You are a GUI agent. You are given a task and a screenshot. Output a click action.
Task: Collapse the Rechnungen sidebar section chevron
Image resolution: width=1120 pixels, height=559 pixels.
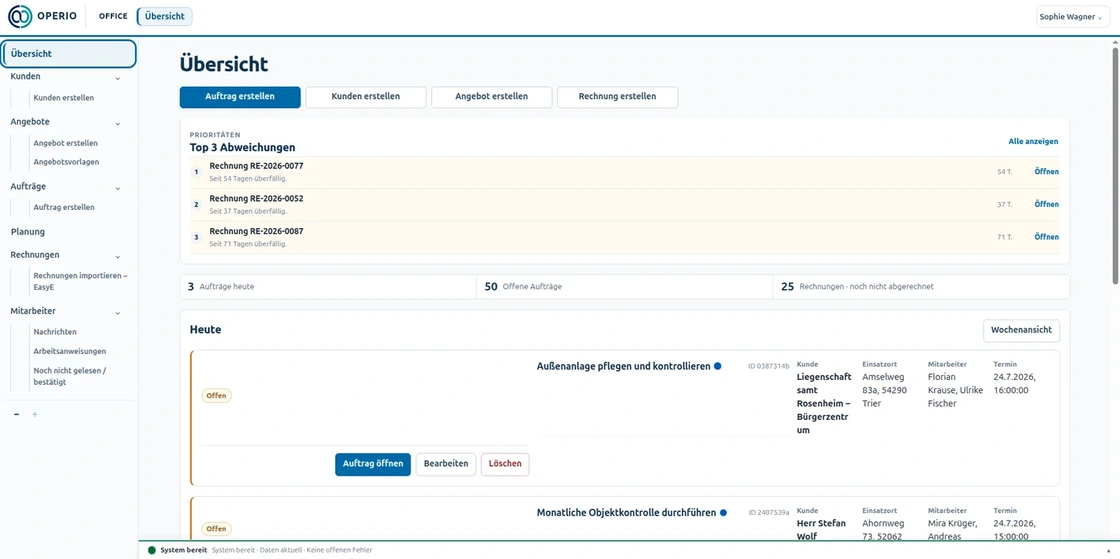(x=118, y=256)
